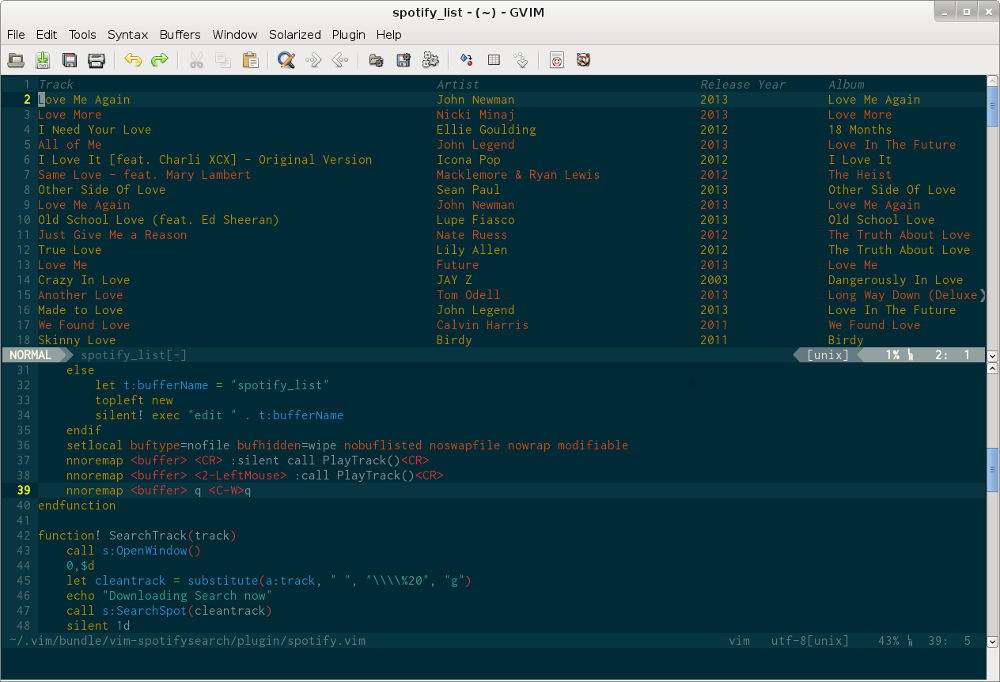Screen dimensions: 1000x682
Task: Click the Find Previous arrow icon
Action: click(340, 60)
